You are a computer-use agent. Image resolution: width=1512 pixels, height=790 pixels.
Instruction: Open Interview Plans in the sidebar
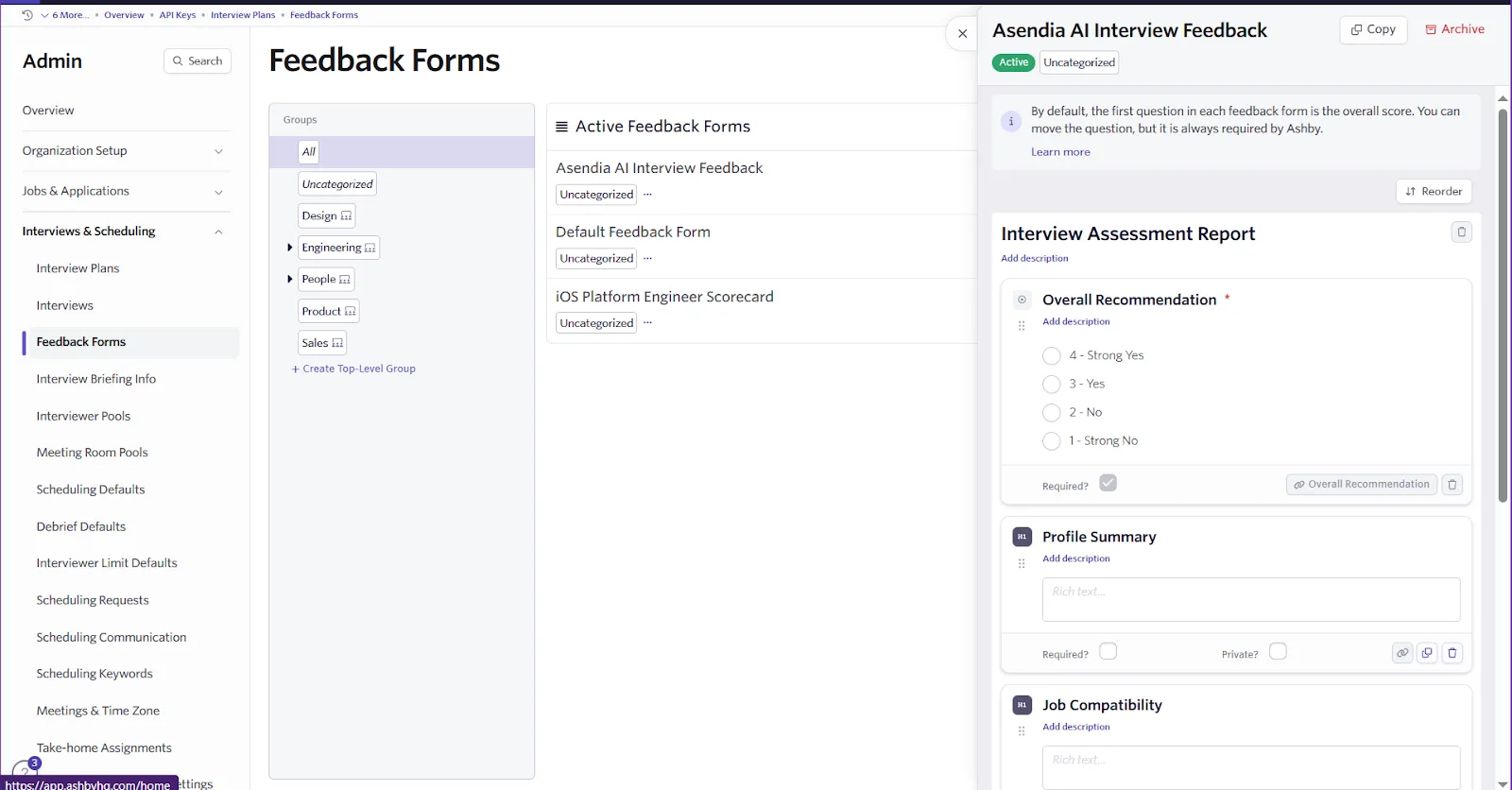pyautogui.click(x=77, y=268)
